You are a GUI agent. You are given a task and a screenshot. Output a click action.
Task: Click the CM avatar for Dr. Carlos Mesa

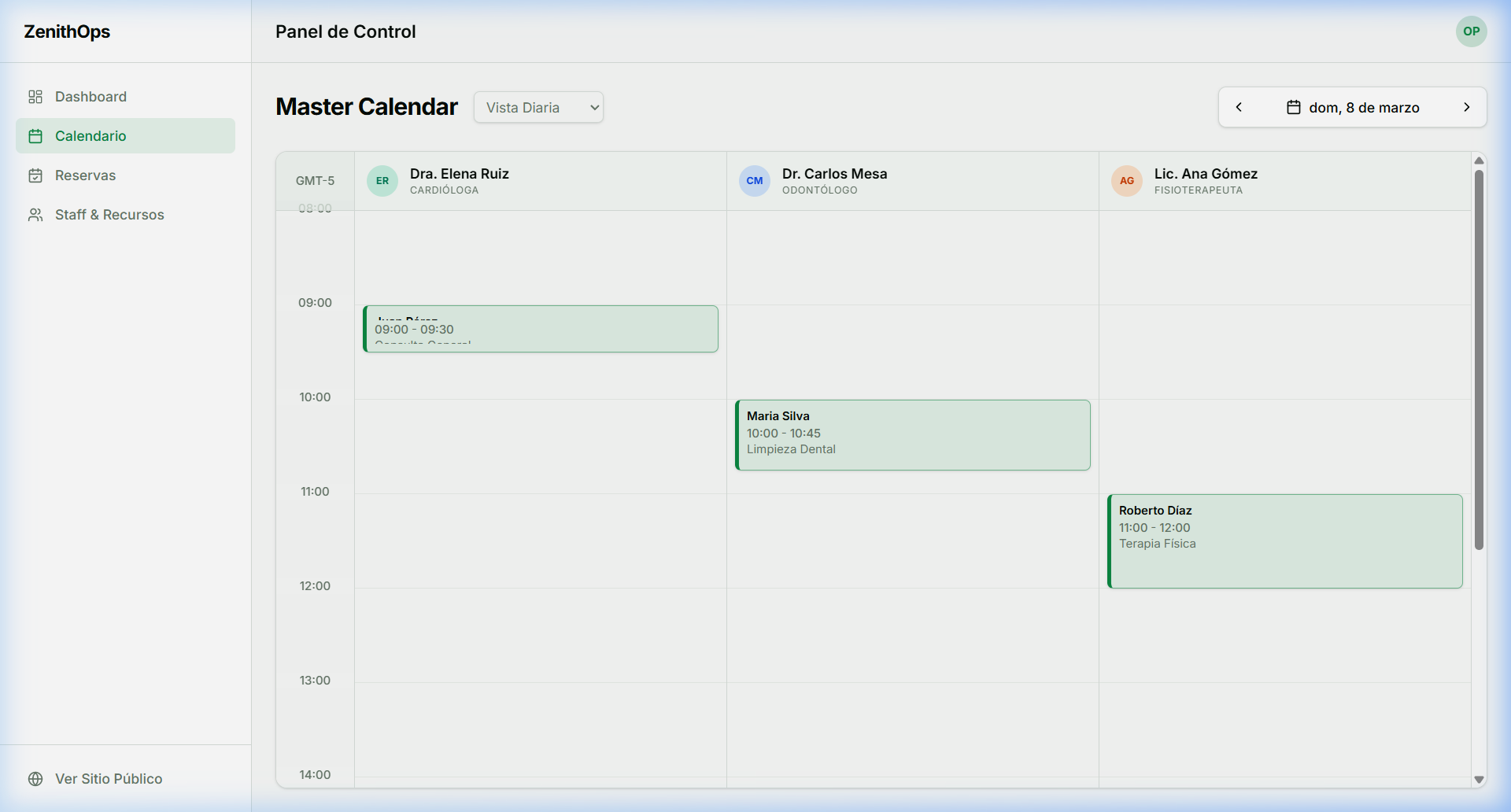755,181
